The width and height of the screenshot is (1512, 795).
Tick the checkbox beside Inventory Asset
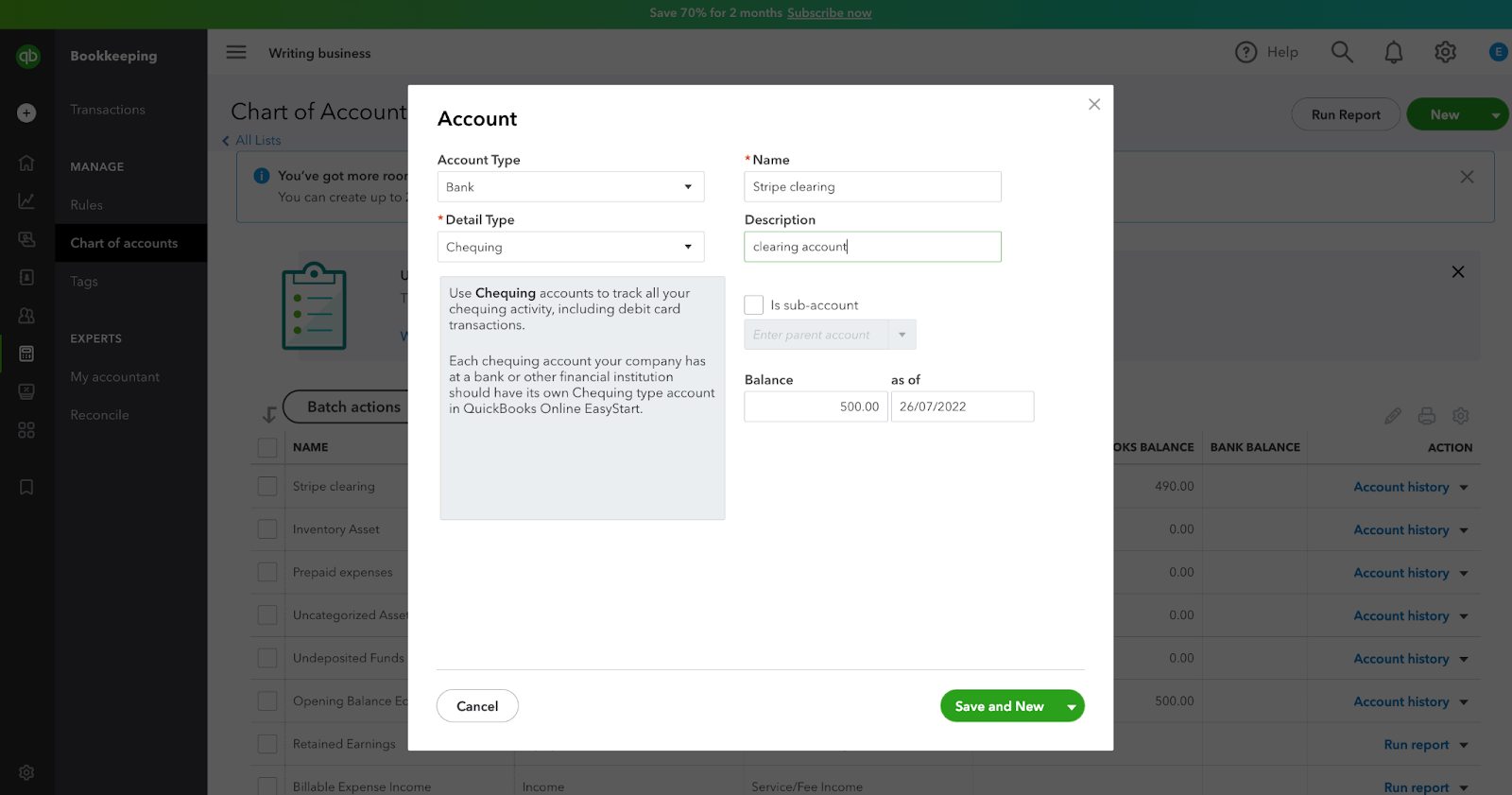click(x=267, y=529)
